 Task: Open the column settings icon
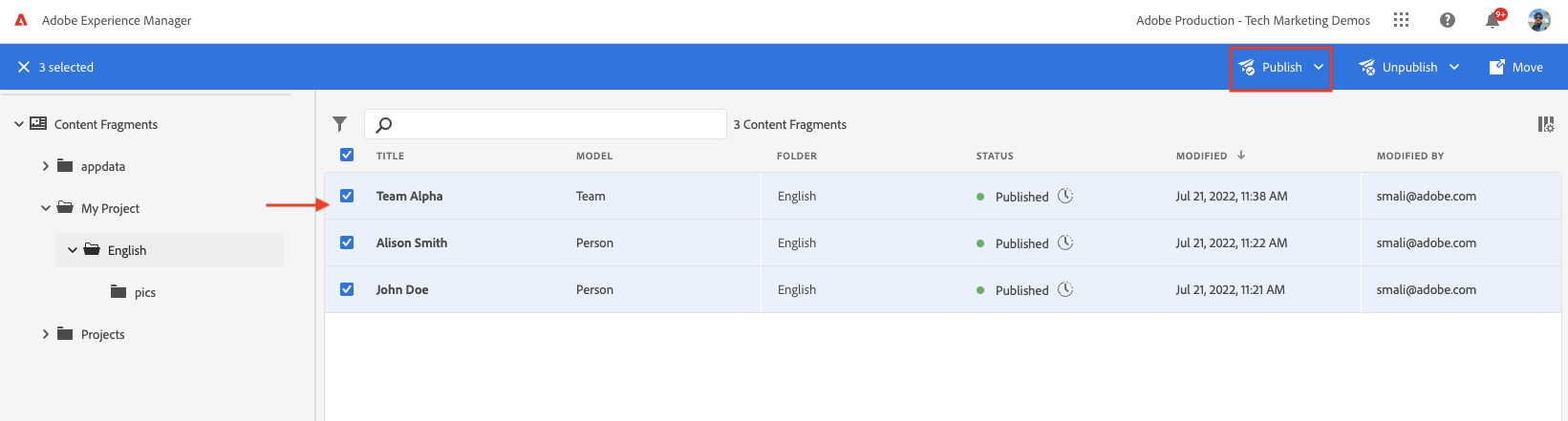[1546, 124]
